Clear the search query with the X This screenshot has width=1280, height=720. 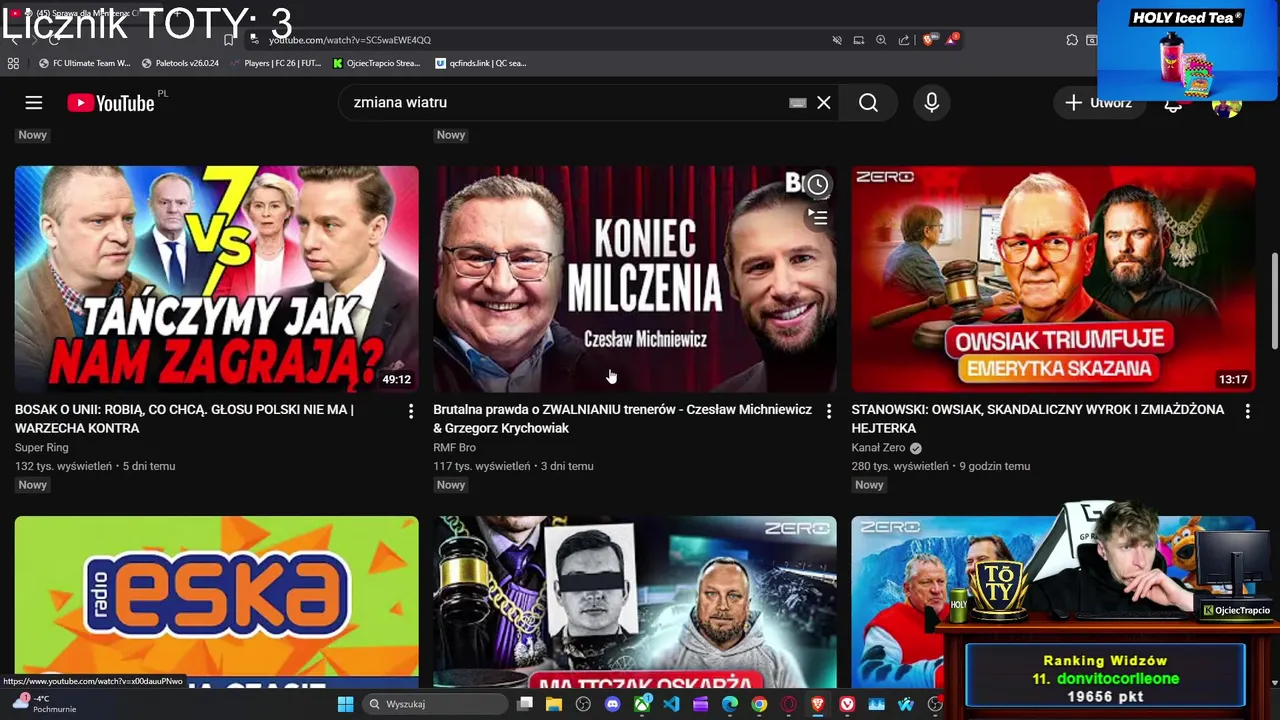[824, 103]
